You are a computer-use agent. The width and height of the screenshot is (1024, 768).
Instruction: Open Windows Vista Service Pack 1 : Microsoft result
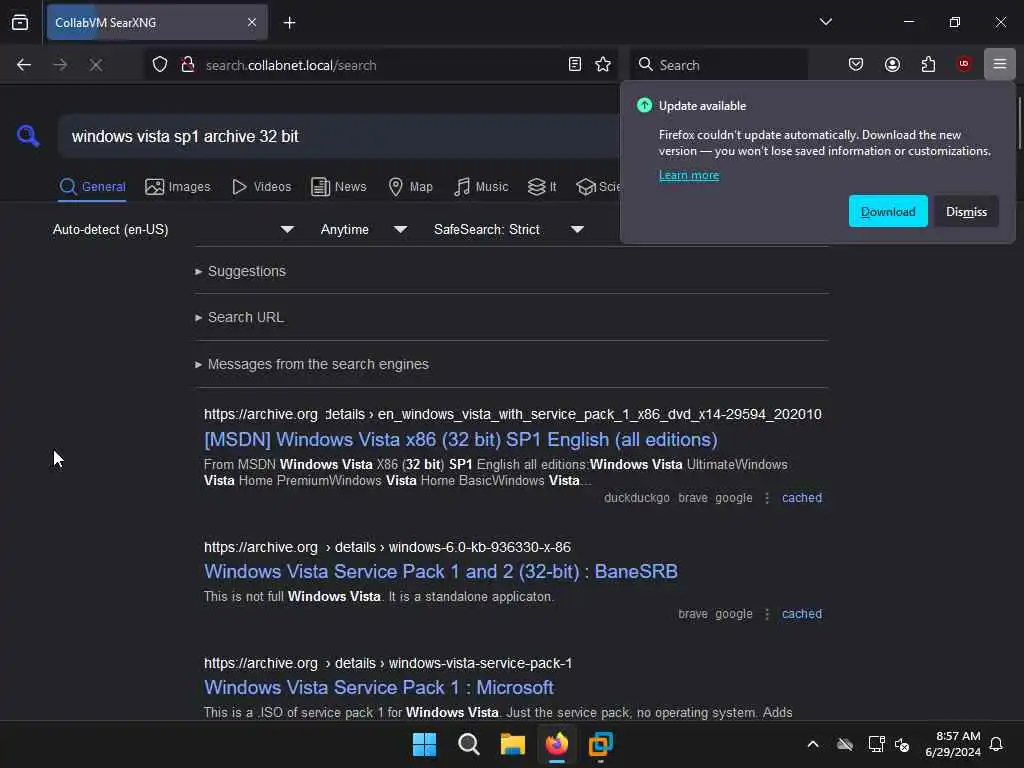(x=379, y=688)
